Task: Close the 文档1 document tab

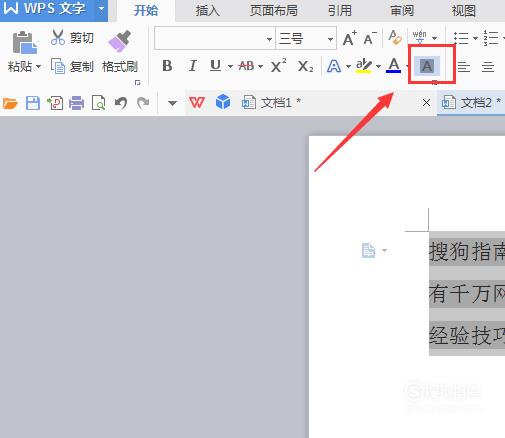Action: coord(426,103)
